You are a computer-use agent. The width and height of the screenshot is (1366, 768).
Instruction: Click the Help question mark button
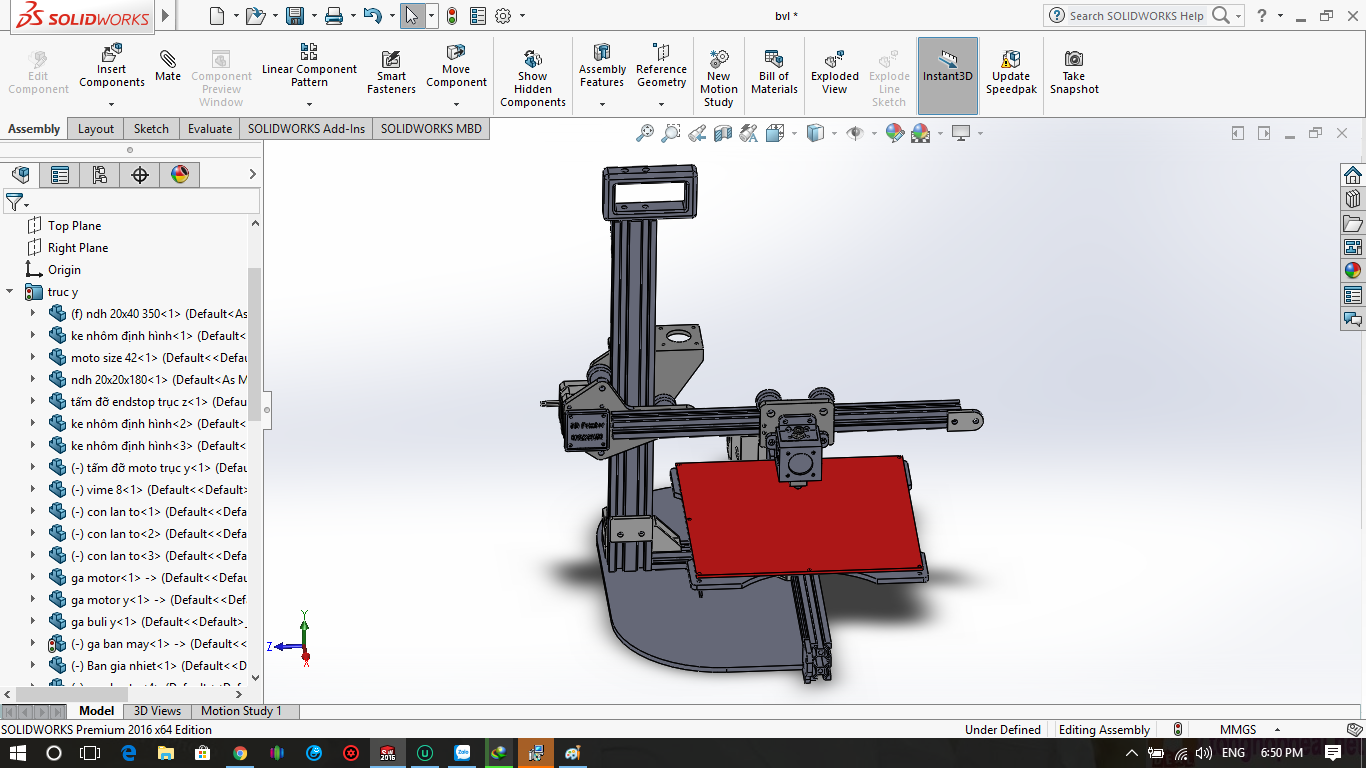(1262, 16)
